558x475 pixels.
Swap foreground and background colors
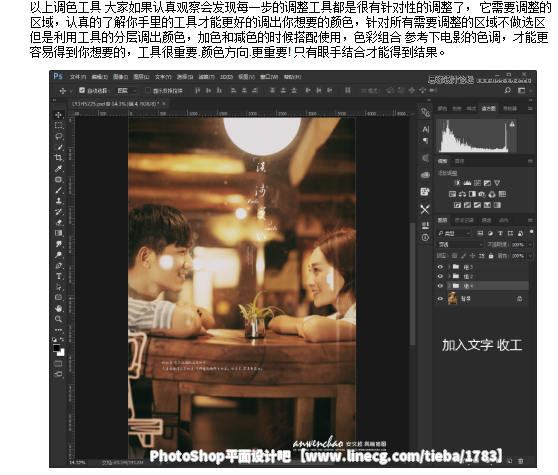(63, 339)
